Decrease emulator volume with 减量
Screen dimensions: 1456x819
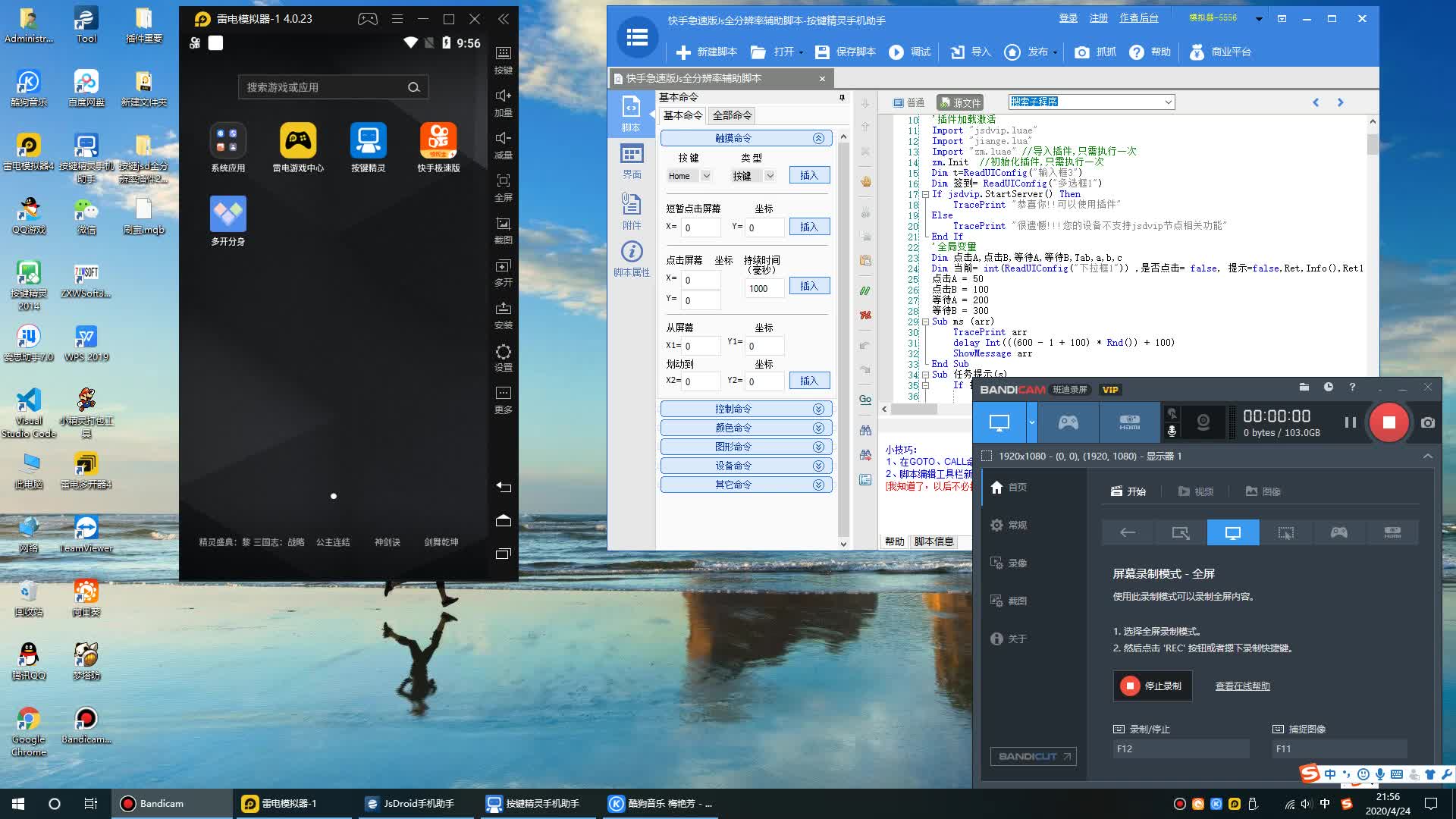point(504,138)
